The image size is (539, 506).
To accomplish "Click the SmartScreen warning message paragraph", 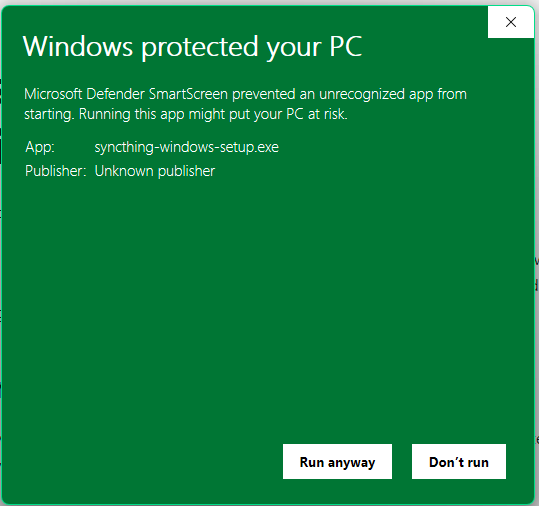I will [245, 104].
